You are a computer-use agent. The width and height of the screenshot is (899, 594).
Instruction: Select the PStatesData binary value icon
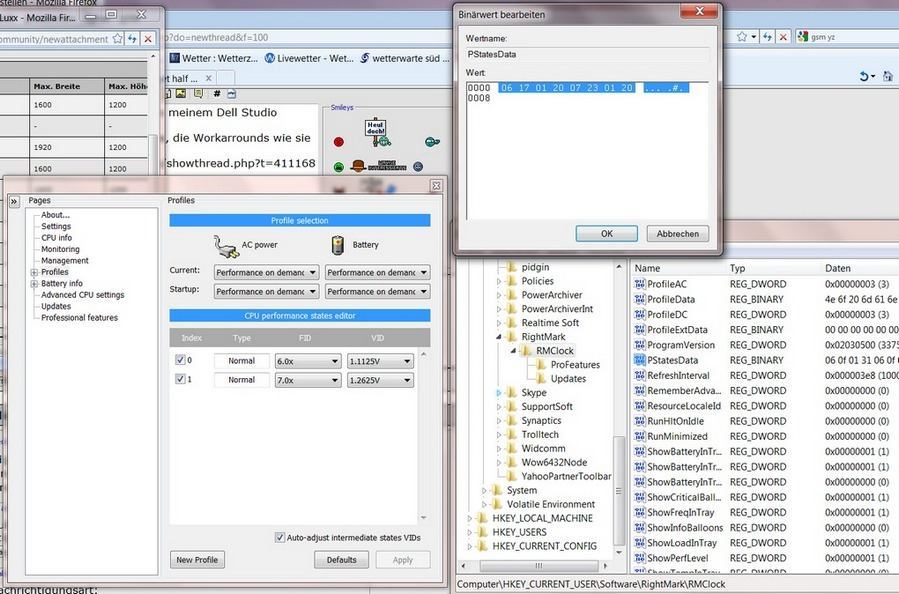(x=639, y=360)
